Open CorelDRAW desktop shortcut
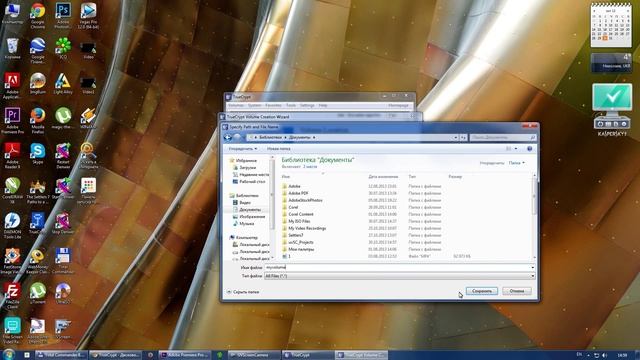This screenshot has height=360, width=640. pyautogui.click(x=12, y=190)
